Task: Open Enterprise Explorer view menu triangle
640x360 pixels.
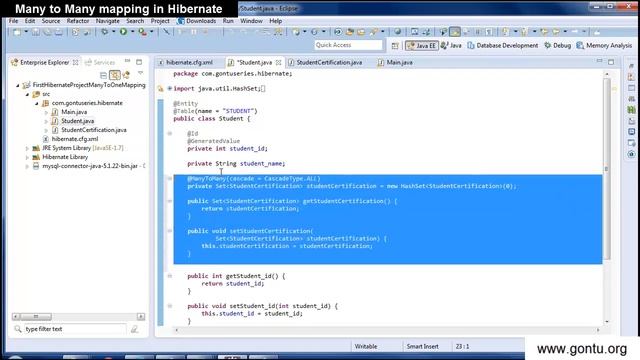Action: [140, 73]
